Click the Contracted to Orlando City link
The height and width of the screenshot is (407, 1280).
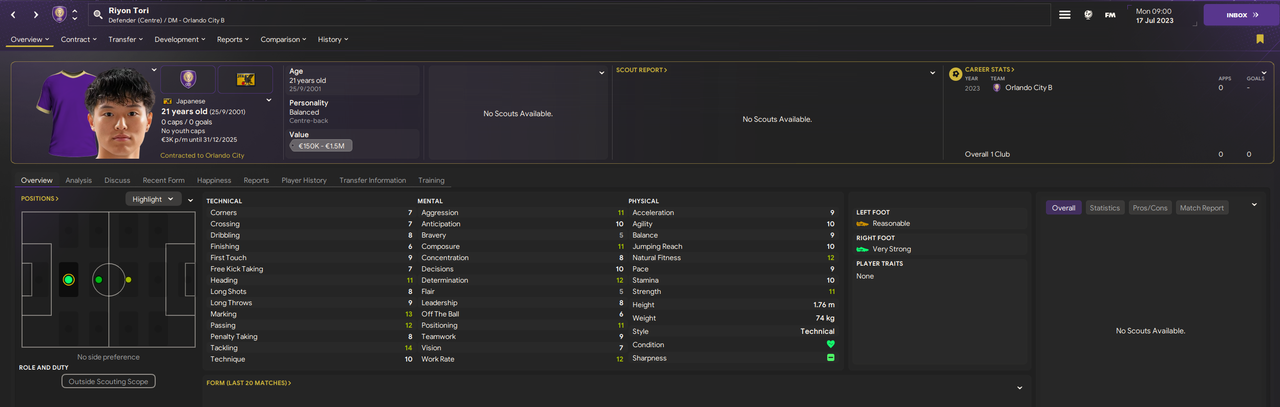tap(202, 156)
